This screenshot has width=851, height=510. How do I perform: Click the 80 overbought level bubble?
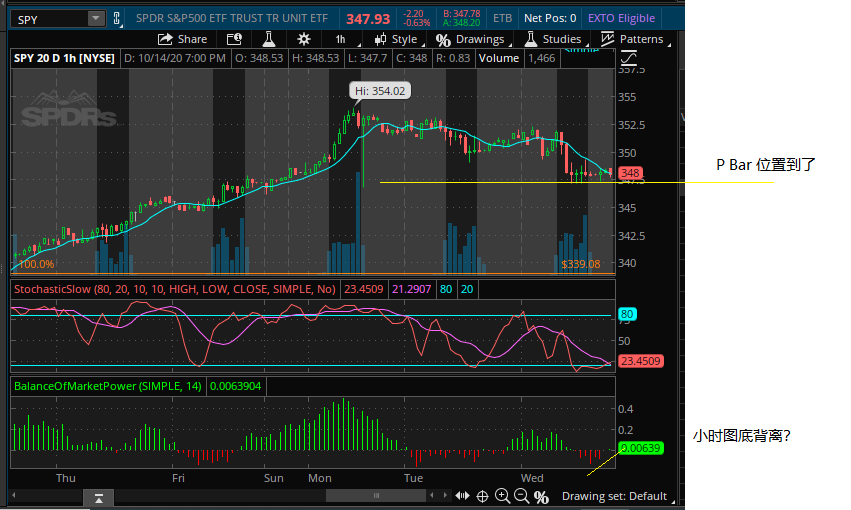click(x=627, y=314)
